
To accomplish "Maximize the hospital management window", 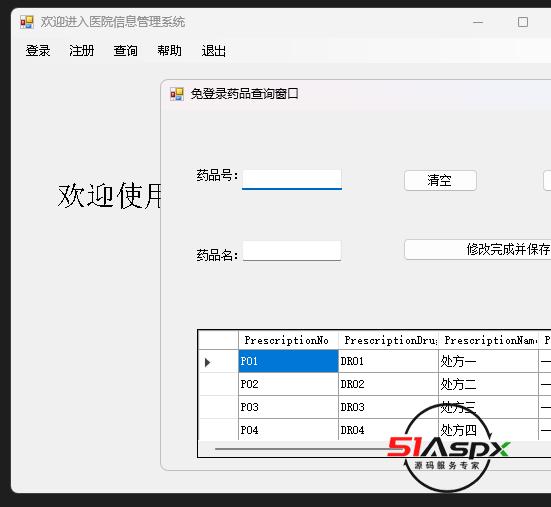I will (x=523, y=22).
